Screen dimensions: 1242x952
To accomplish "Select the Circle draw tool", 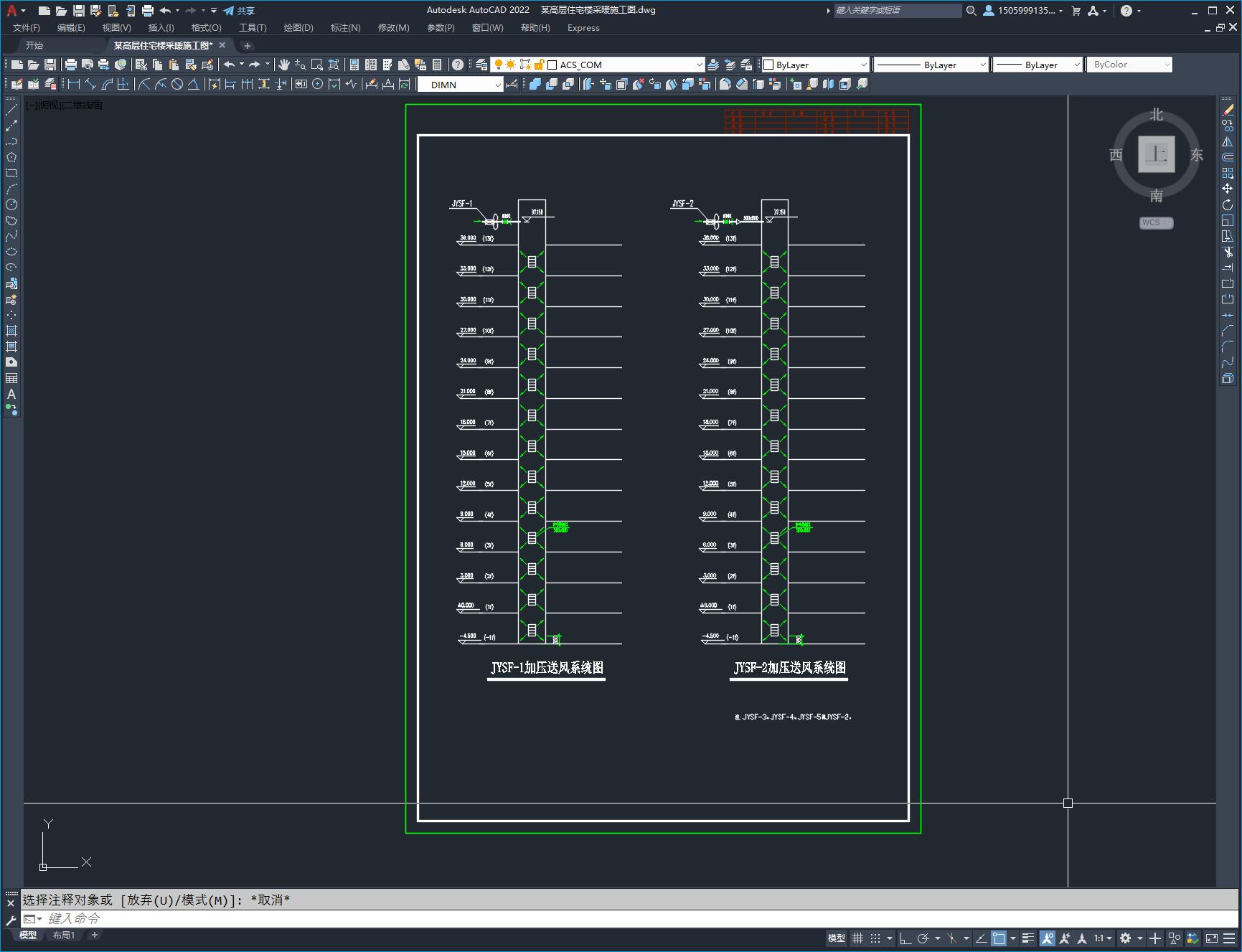I will (x=11, y=204).
